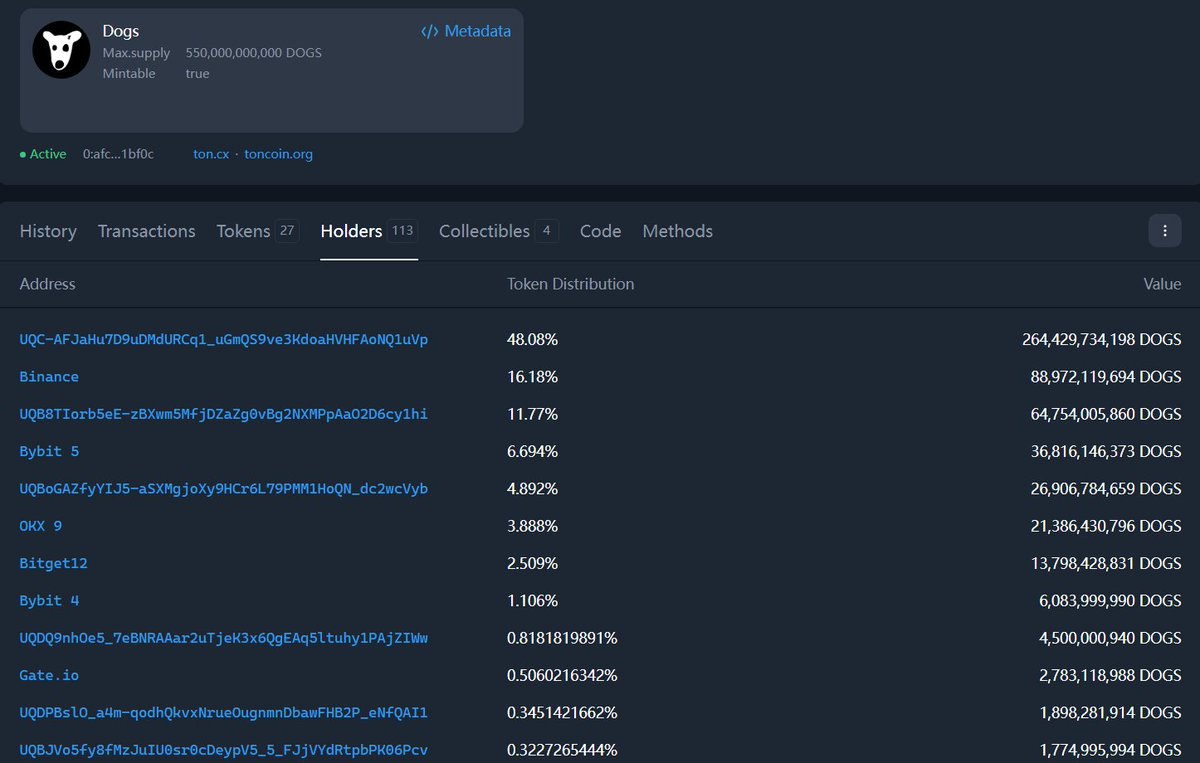Select the top holder address UQC-AFJaHu7D9uDMdURCq1
The width and height of the screenshot is (1200, 763).
pos(222,339)
